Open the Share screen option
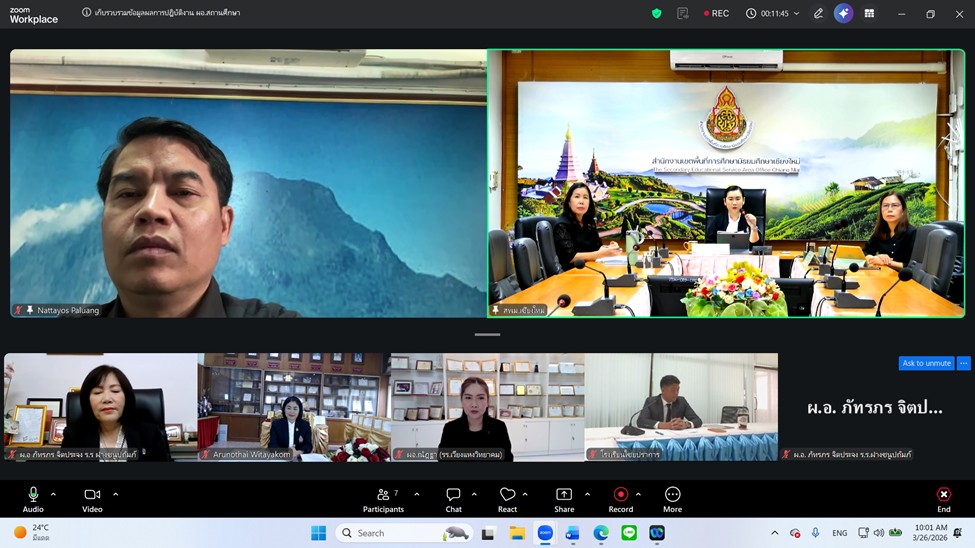The width and height of the screenshot is (975, 548). click(x=564, y=499)
